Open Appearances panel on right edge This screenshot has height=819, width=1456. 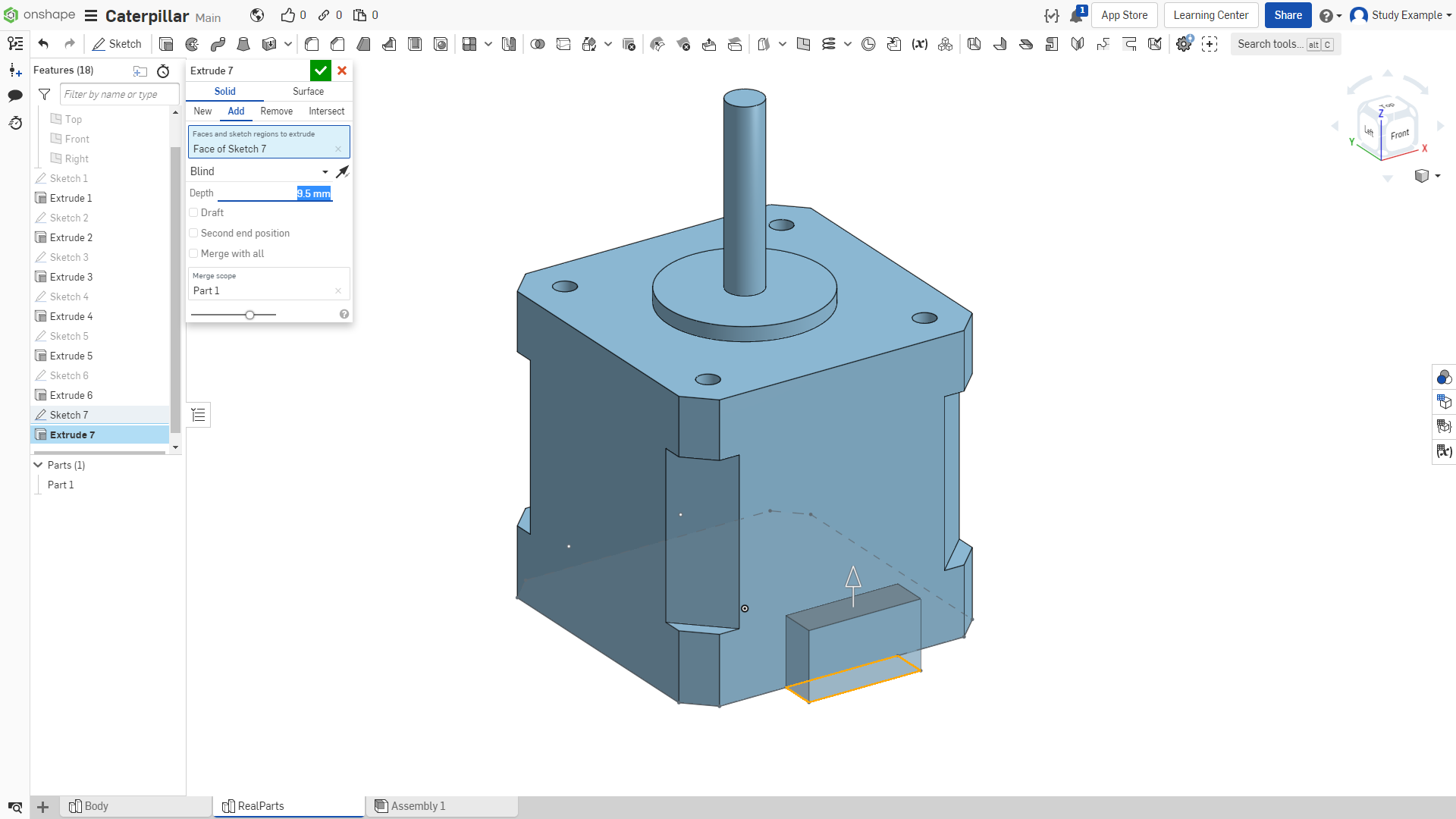[1444, 377]
